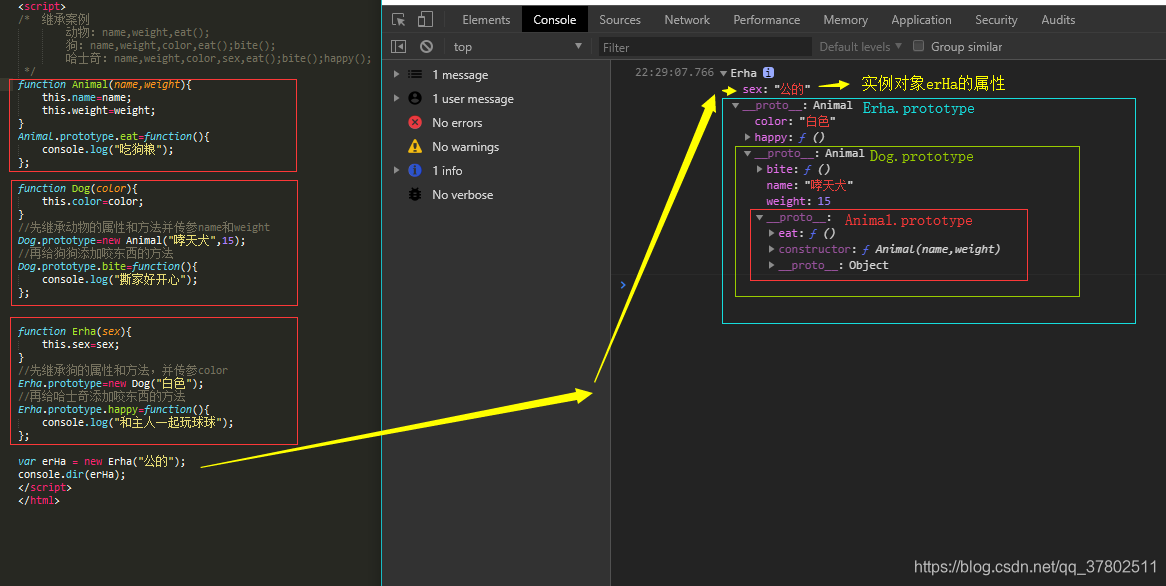Select the red No errors icon
This screenshot has height=586, width=1166.
415,123
